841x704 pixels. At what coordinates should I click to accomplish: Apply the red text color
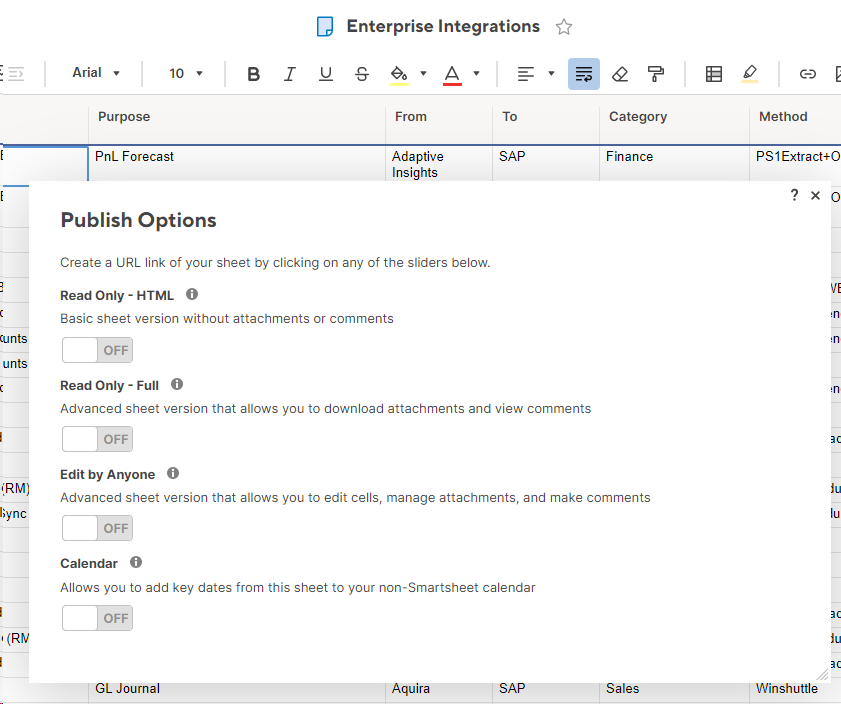[x=452, y=74]
